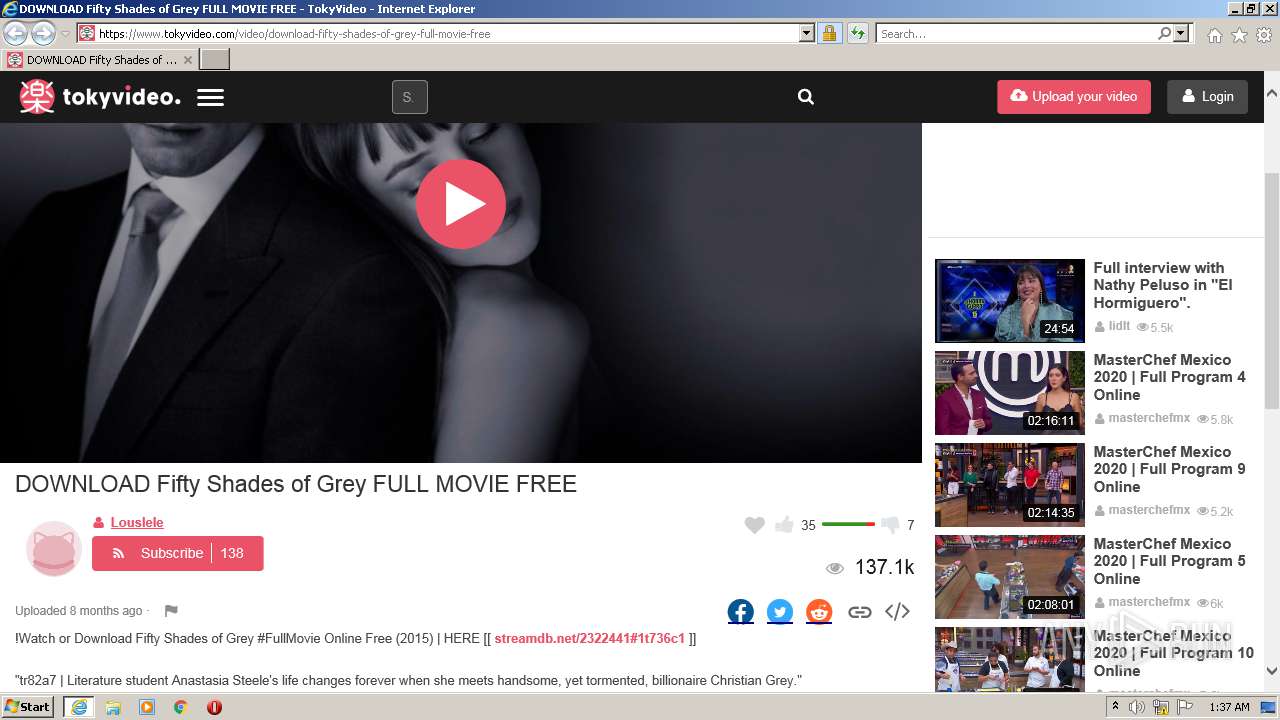
Task: Open the Chrome taskbar icon
Action: pos(180,707)
